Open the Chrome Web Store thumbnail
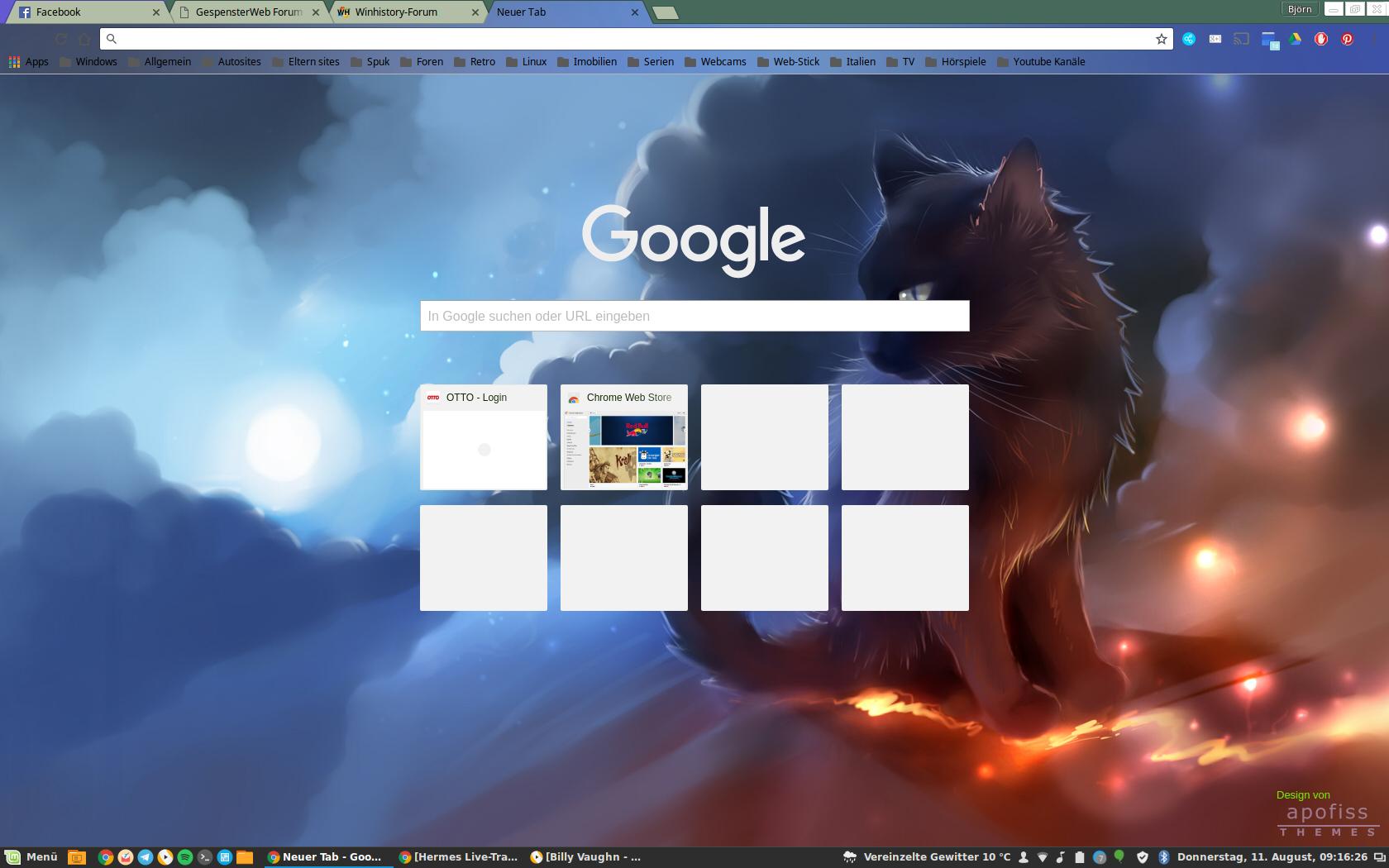1389x868 pixels. (624, 437)
